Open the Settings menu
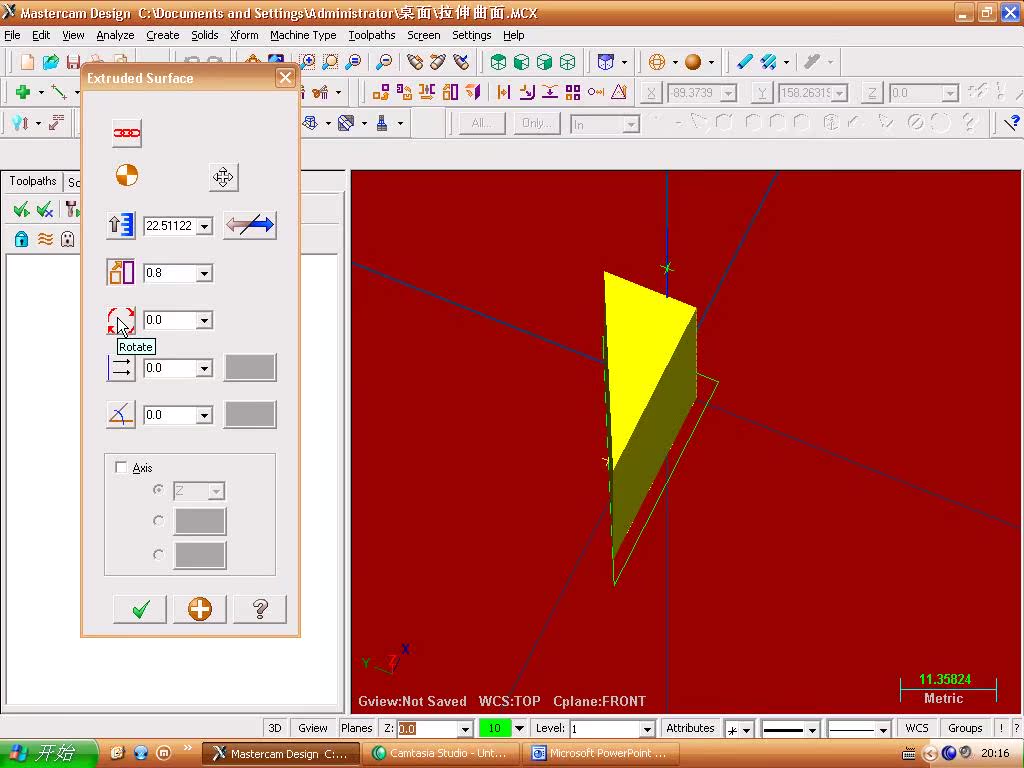 [472, 35]
